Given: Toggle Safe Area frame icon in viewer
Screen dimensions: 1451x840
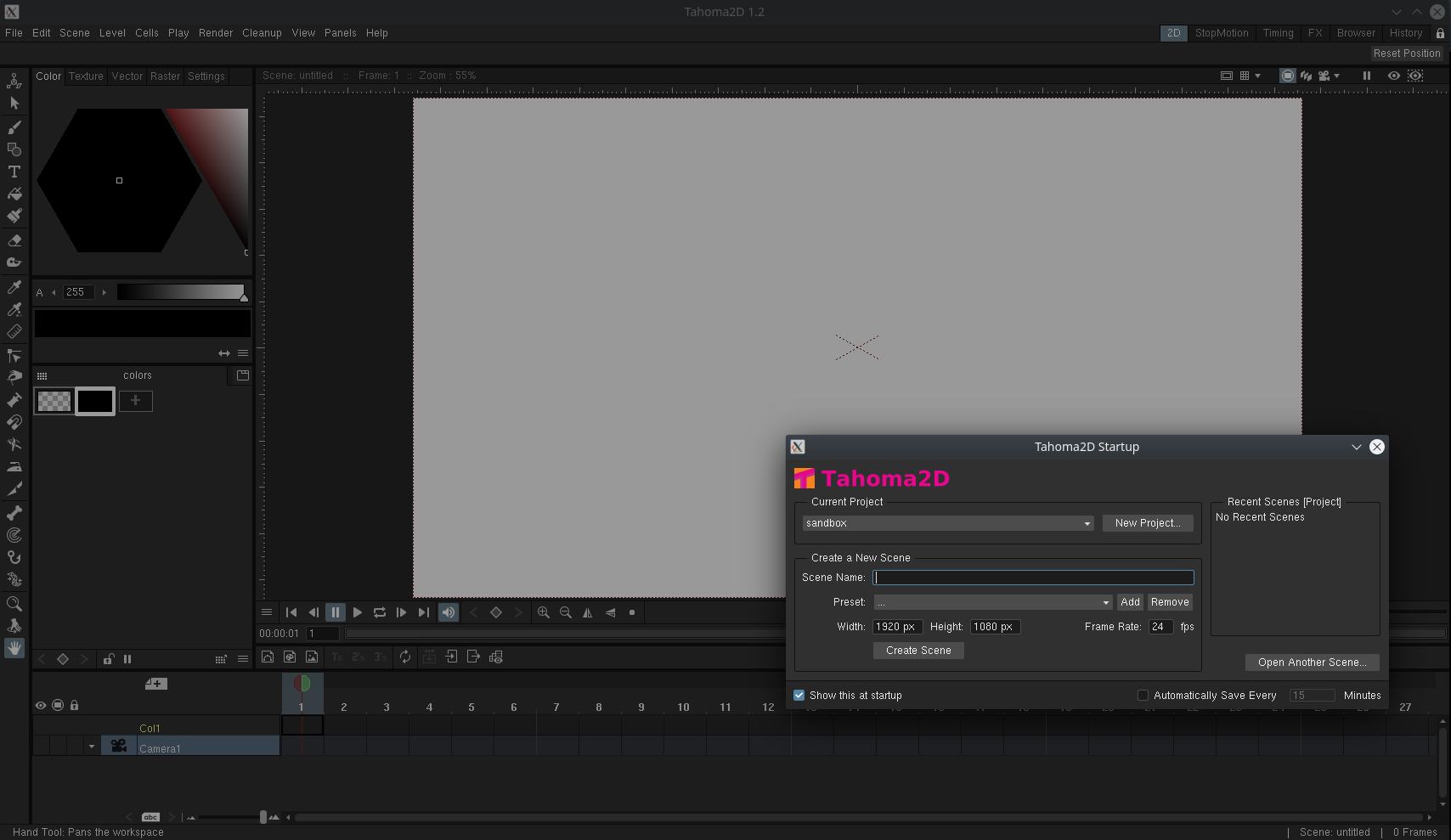Looking at the screenshot, I should pos(1227,76).
